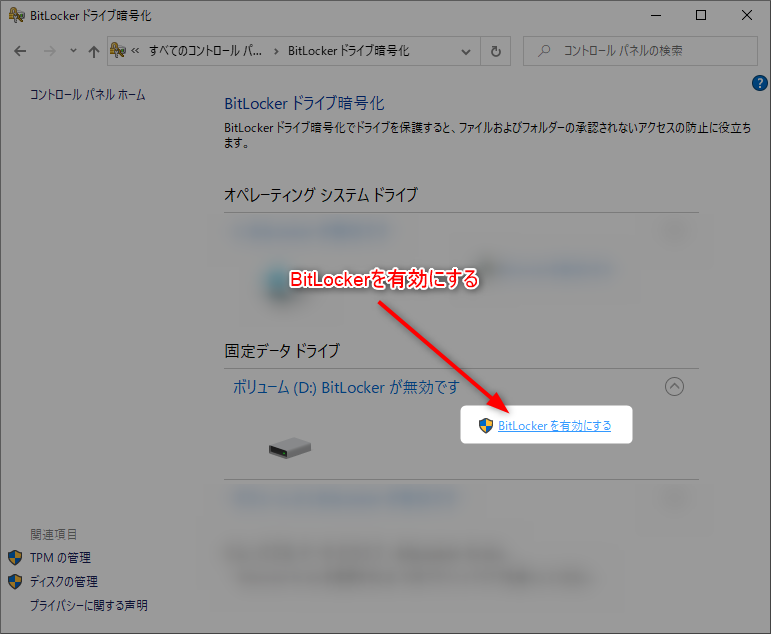The image size is (771, 634).
Task: Open プライバシーに関する声明 link
Action: coord(89,605)
